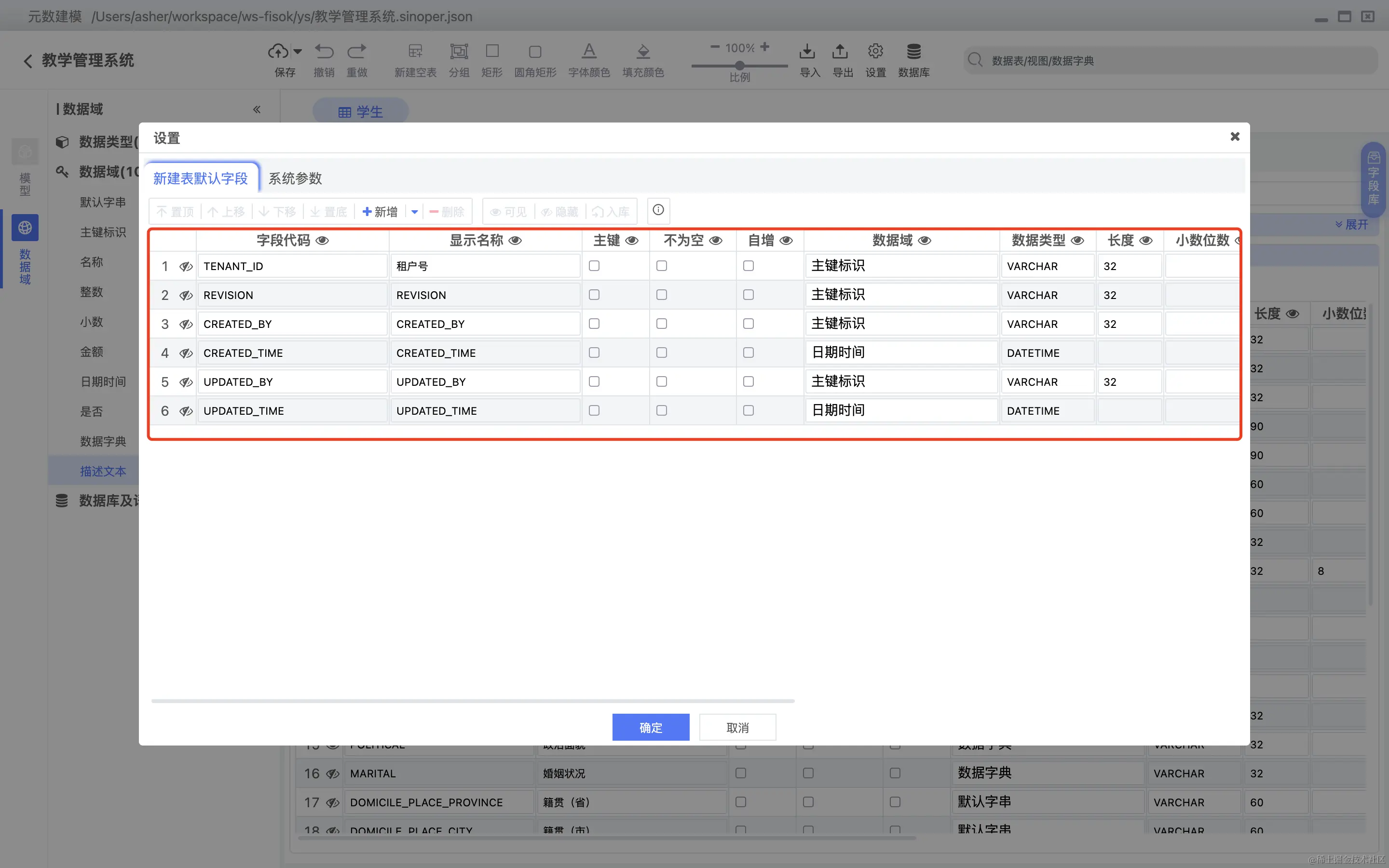The height and width of the screenshot is (868, 1389).
Task: Collapse the 数据域 side panel
Action: [257, 109]
